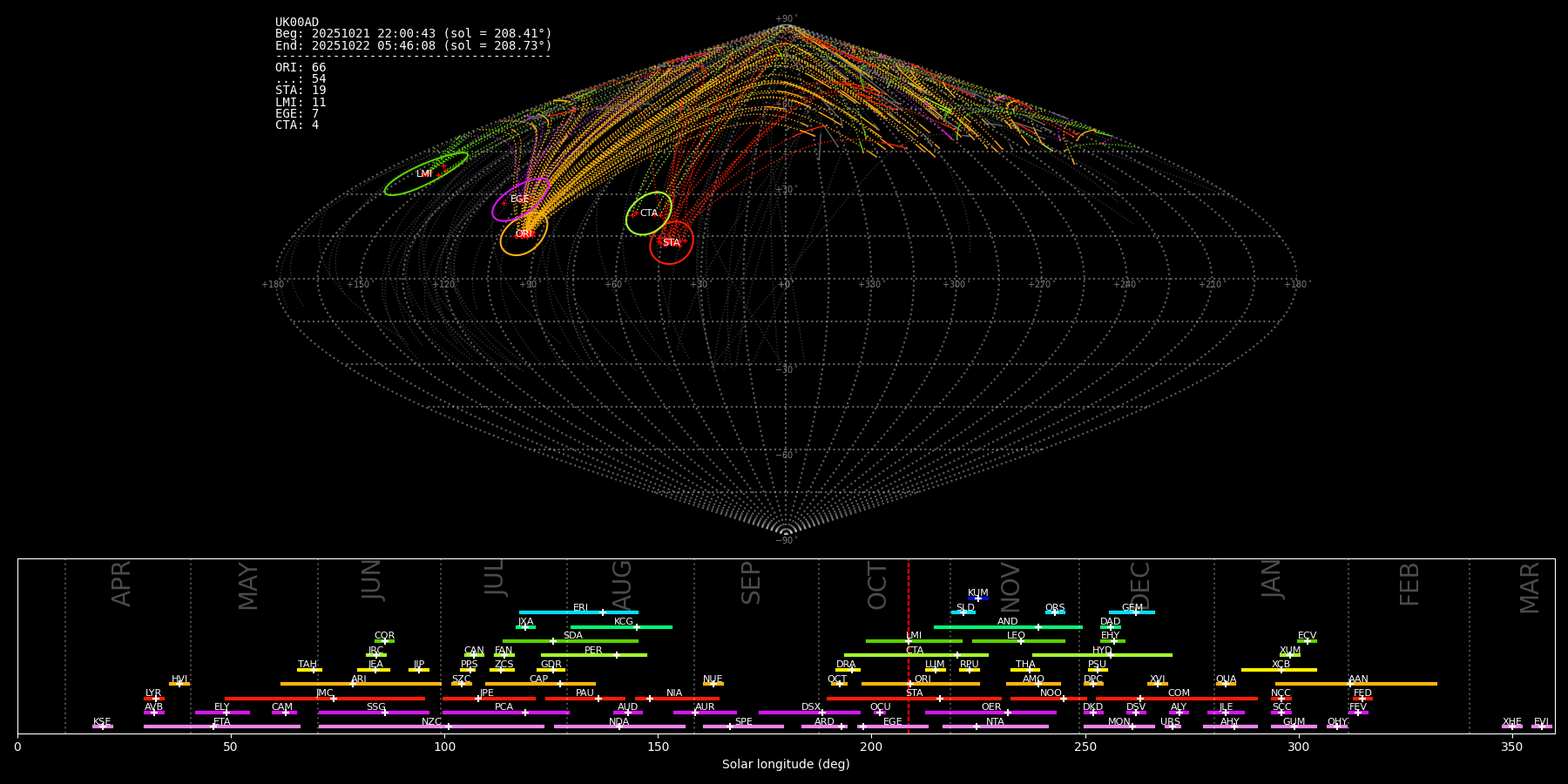Click the UK00AD station title text
This screenshot has width=1568, height=784.
297,23
